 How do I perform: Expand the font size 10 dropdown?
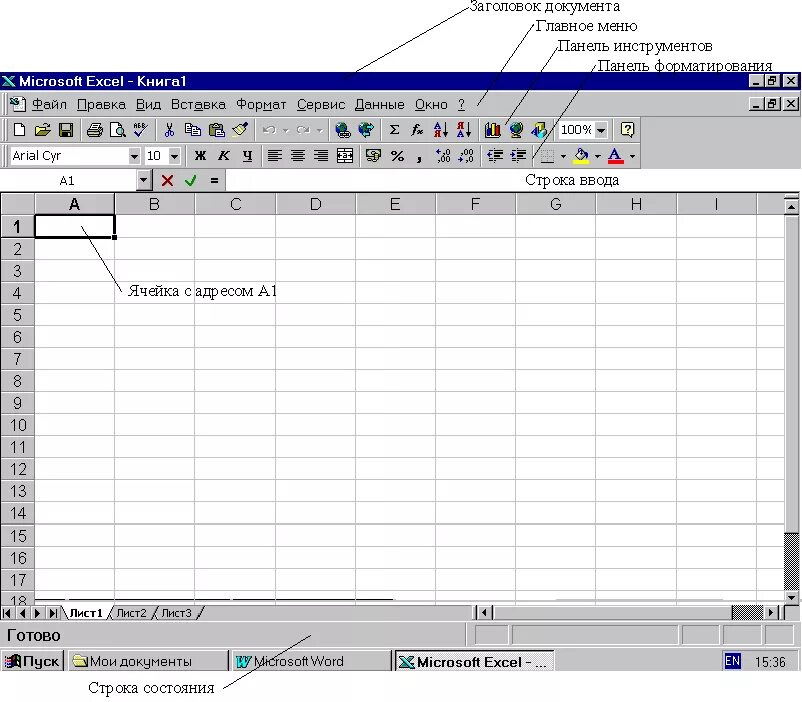pyautogui.click(x=174, y=156)
